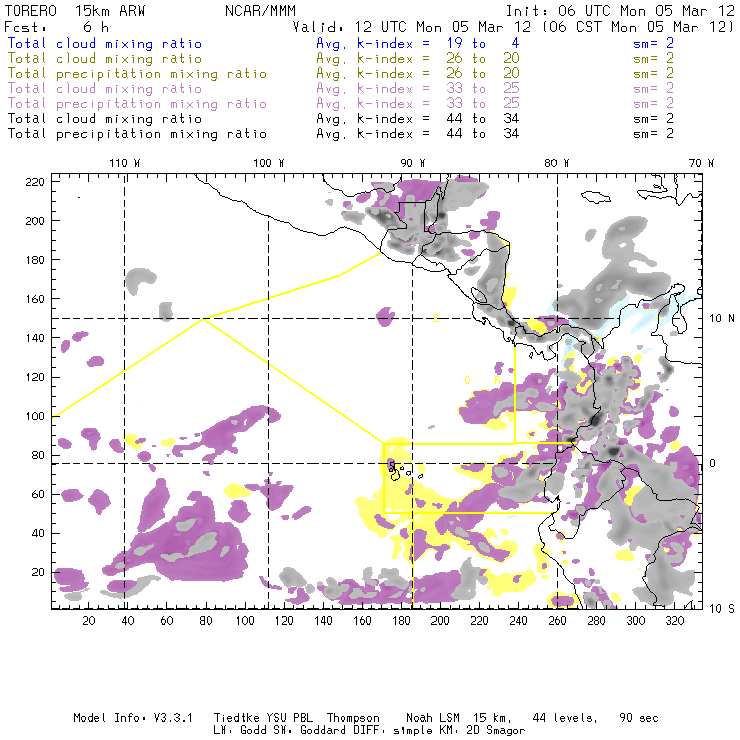Click '110 W' longitude label
This screenshot has height=740, width=740.
[x=125, y=163]
